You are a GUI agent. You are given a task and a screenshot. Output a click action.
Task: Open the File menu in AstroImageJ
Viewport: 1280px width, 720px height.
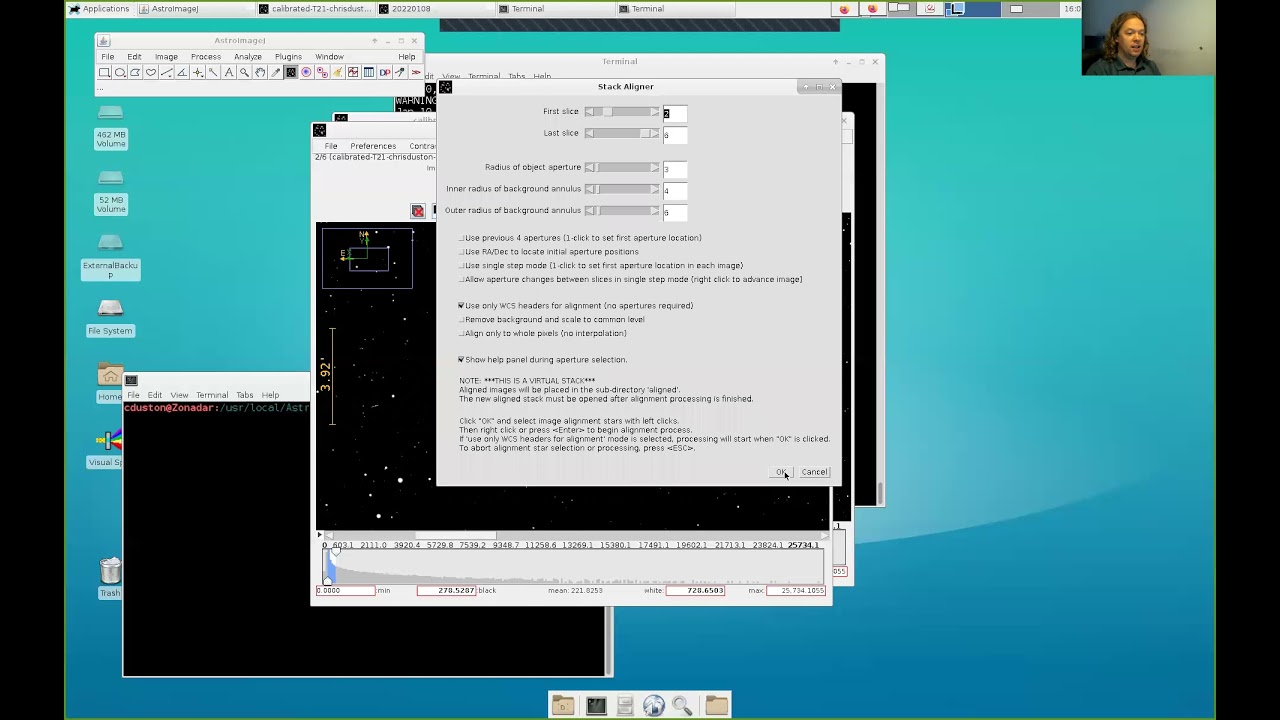point(107,57)
